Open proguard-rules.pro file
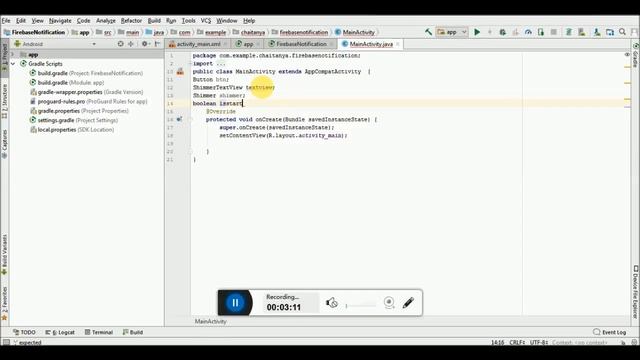This screenshot has width=640, height=360. point(88,101)
